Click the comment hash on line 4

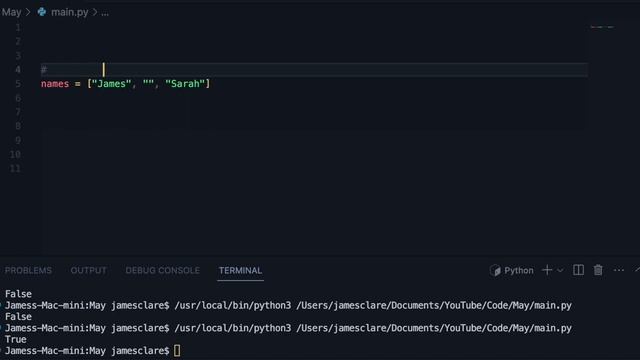click(44, 70)
